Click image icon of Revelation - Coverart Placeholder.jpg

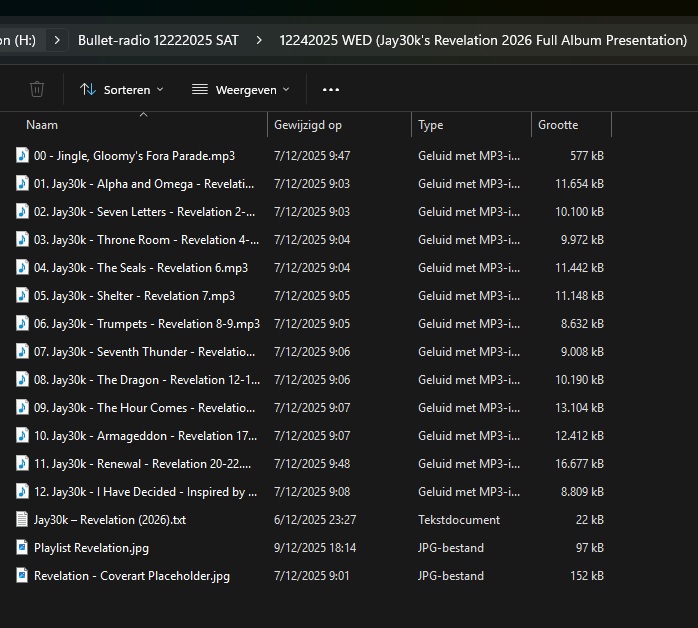click(22, 575)
